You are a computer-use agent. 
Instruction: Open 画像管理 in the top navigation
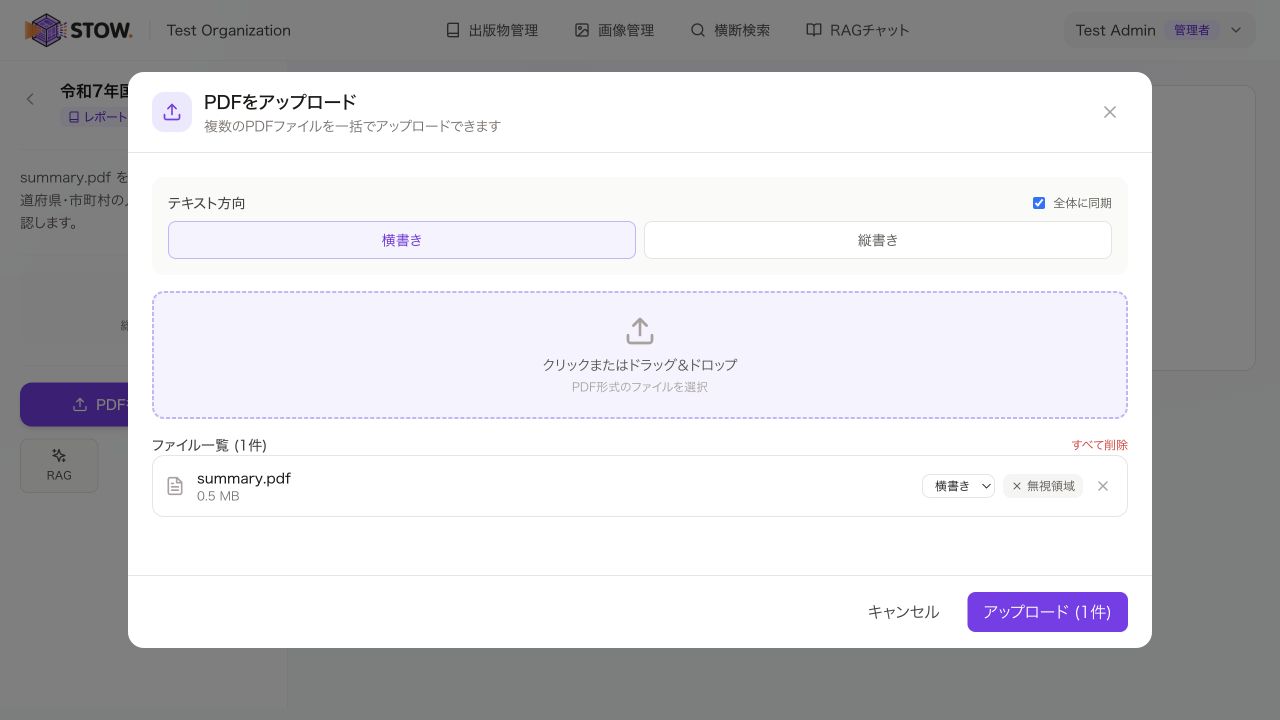(x=614, y=30)
